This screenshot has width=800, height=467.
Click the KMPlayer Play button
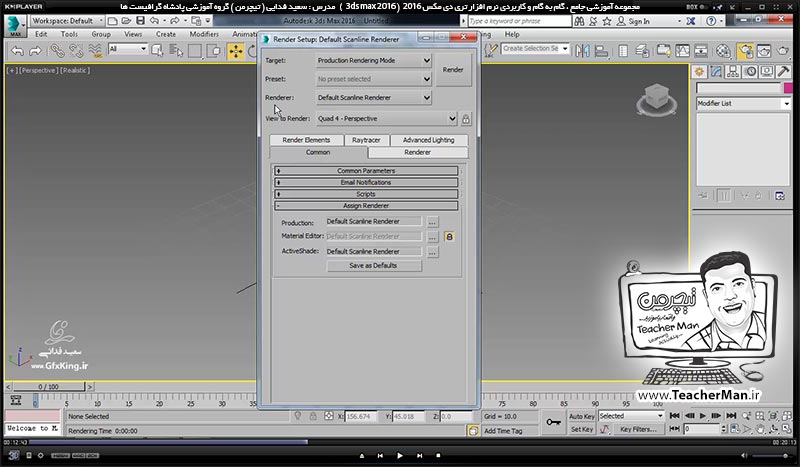pyautogui.click(x=399, y=455)
